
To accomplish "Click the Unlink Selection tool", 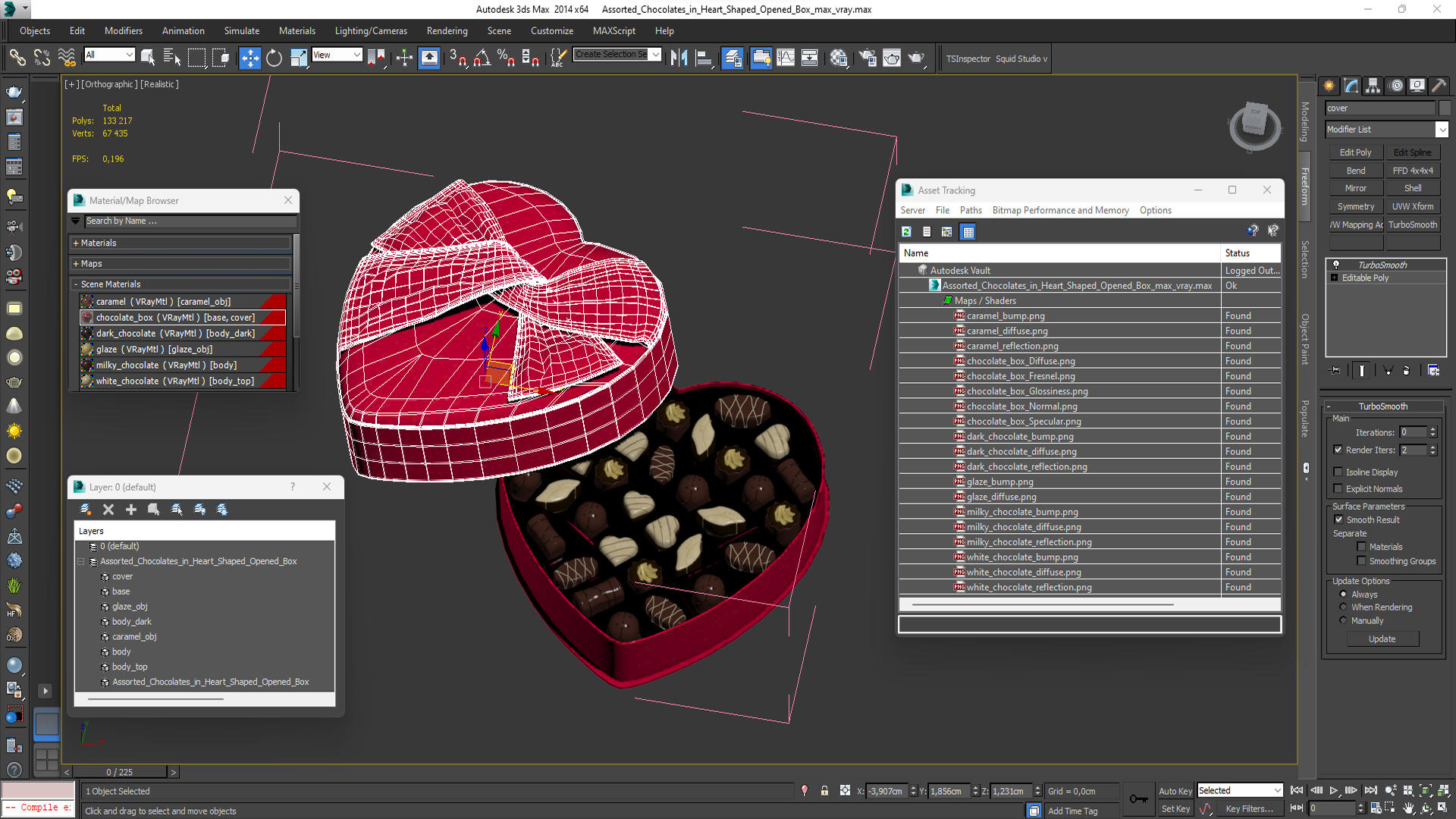I will (42, 58).
